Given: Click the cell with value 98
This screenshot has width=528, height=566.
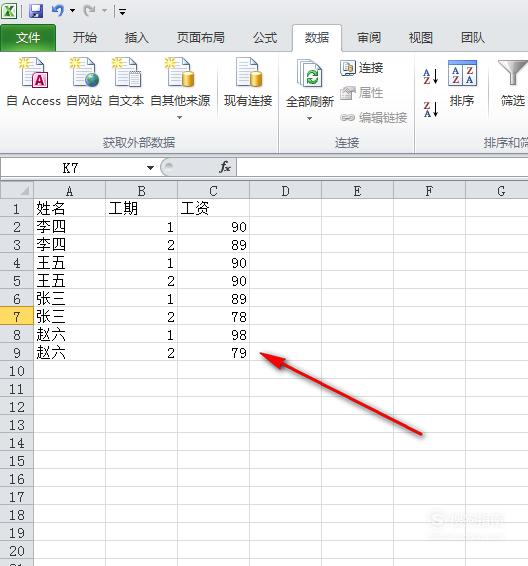Looking at the screenshot, I should coord(213,335).
